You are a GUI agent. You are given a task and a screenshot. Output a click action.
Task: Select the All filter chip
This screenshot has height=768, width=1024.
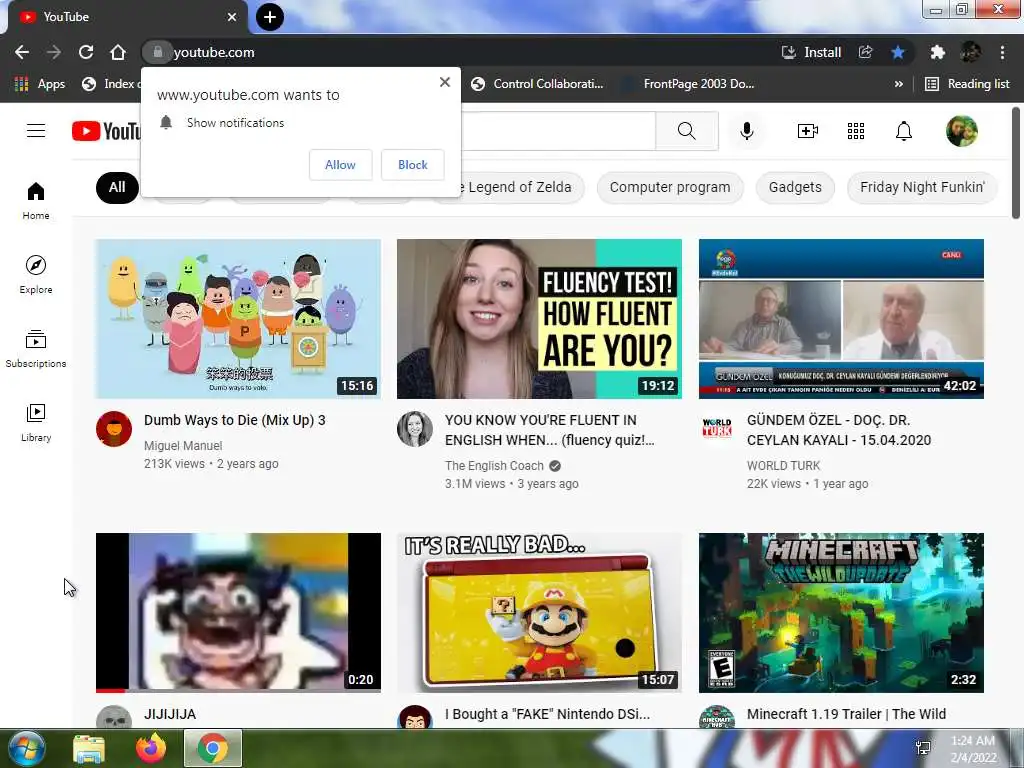pyautogui.click(x=117, y=187)
